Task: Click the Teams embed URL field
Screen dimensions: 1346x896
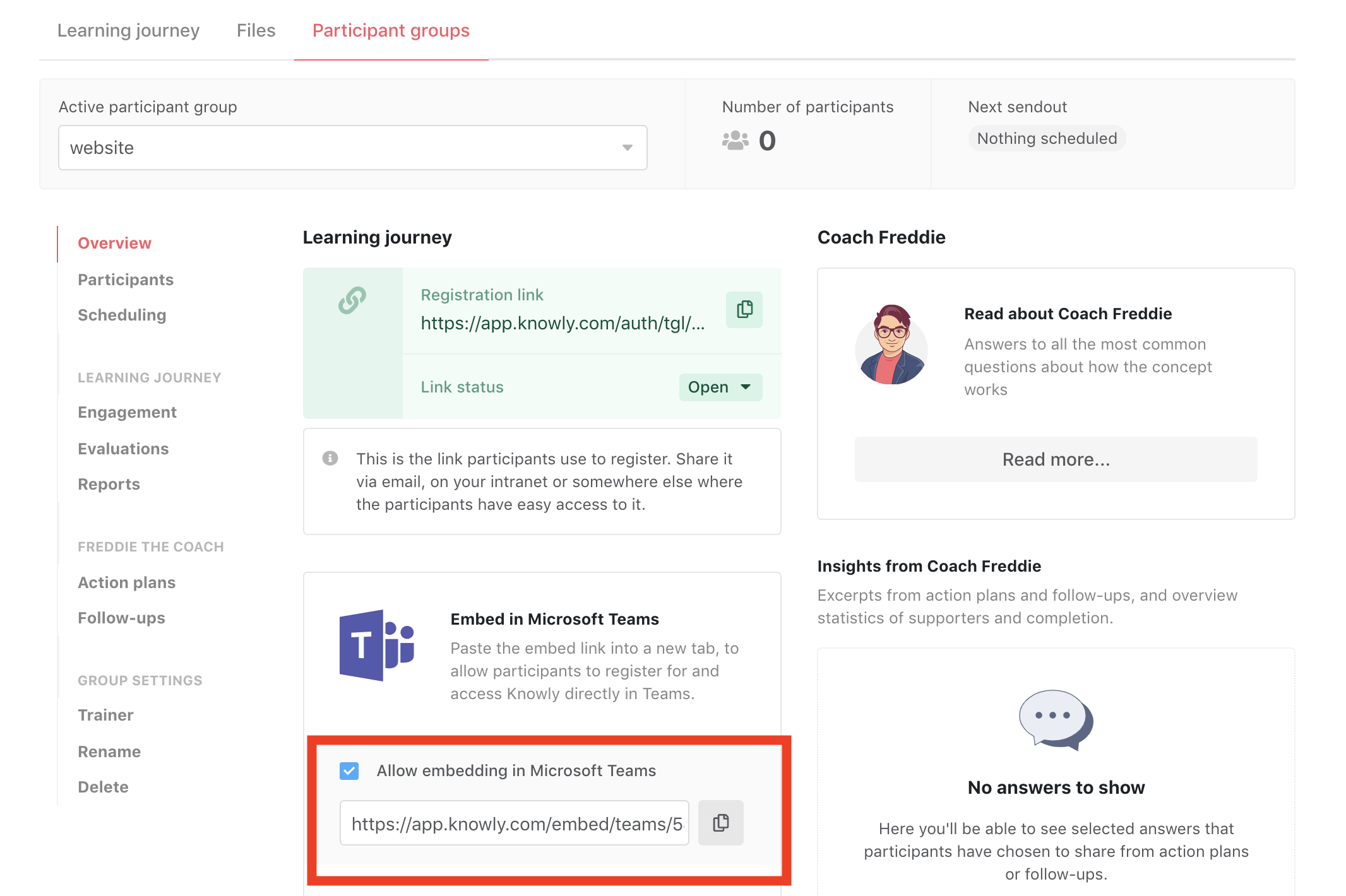Action: click(x=514, y=823)
